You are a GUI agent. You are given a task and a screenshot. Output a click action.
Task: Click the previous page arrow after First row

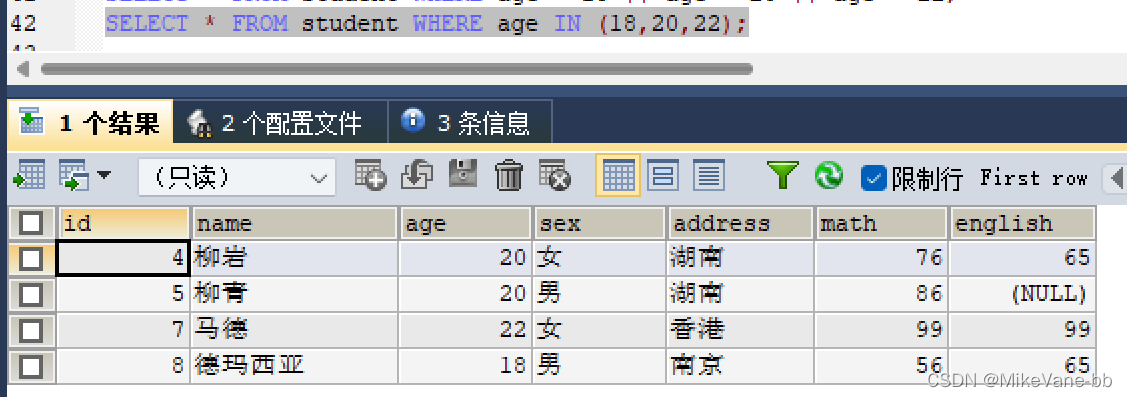(x=1117, y=178)
